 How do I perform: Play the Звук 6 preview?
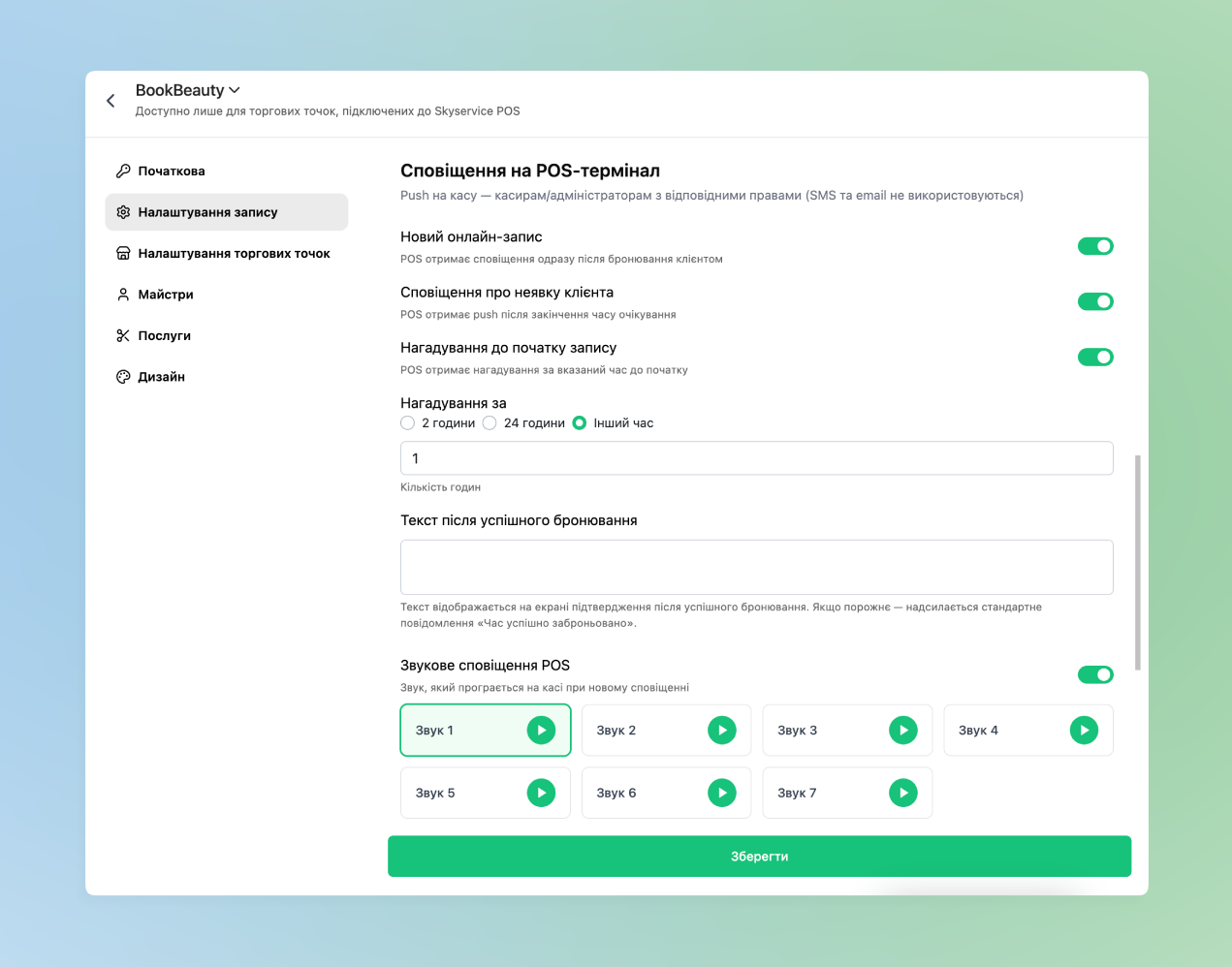tap(722, 793)
